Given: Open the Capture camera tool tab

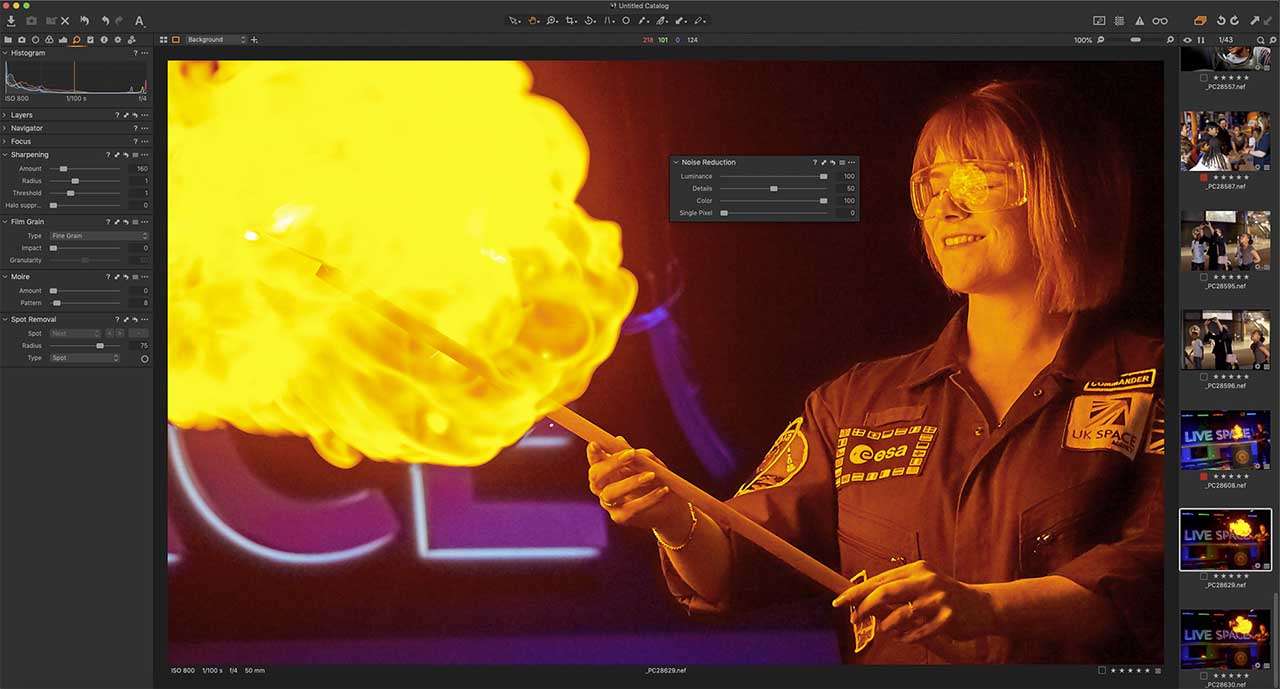Looking at the screenshot, I should (x=22, y=39).
